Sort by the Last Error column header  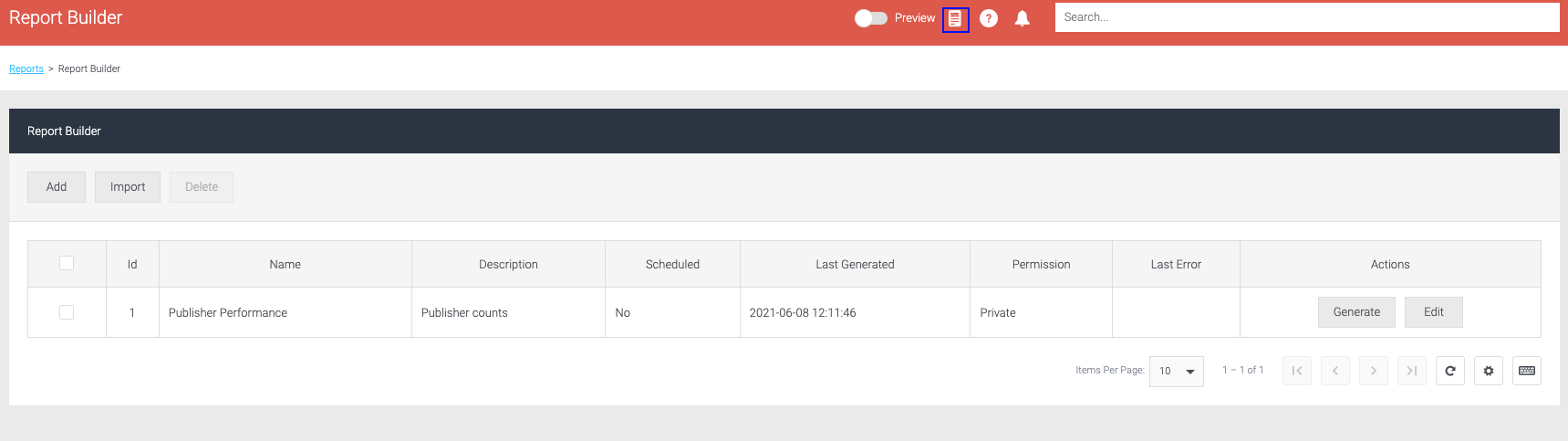(x=1176, y=265)
